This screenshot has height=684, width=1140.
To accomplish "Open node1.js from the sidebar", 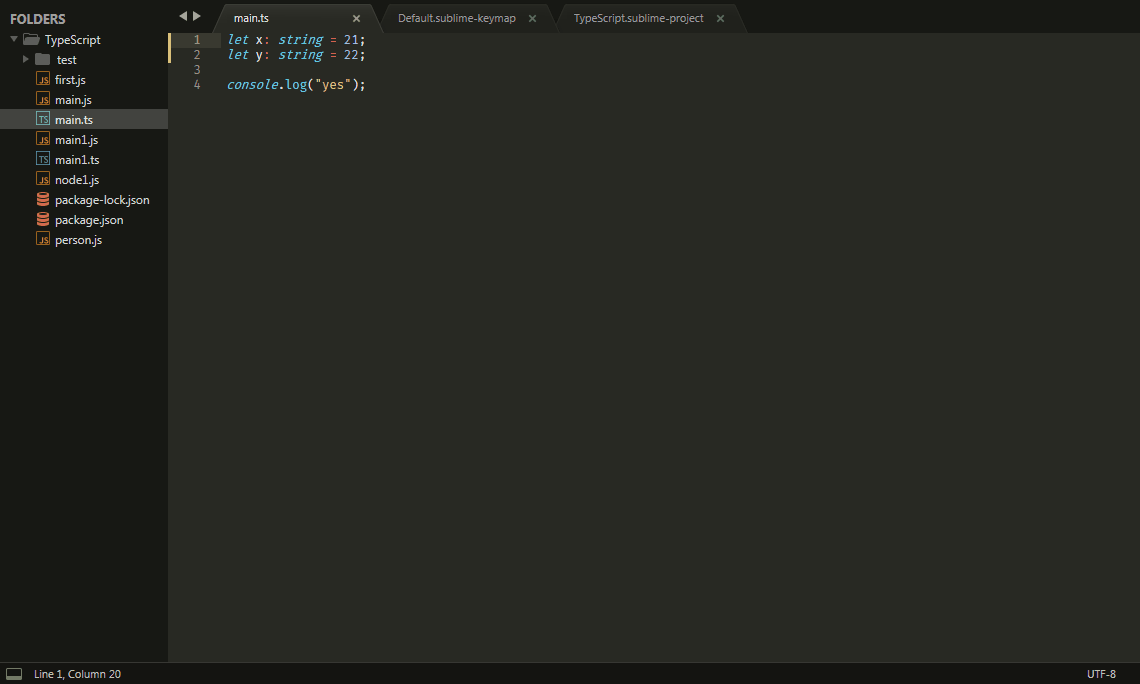I will coord(77,180).
